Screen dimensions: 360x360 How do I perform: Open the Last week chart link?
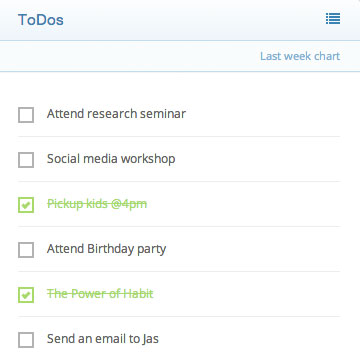[x=300, y=56]
